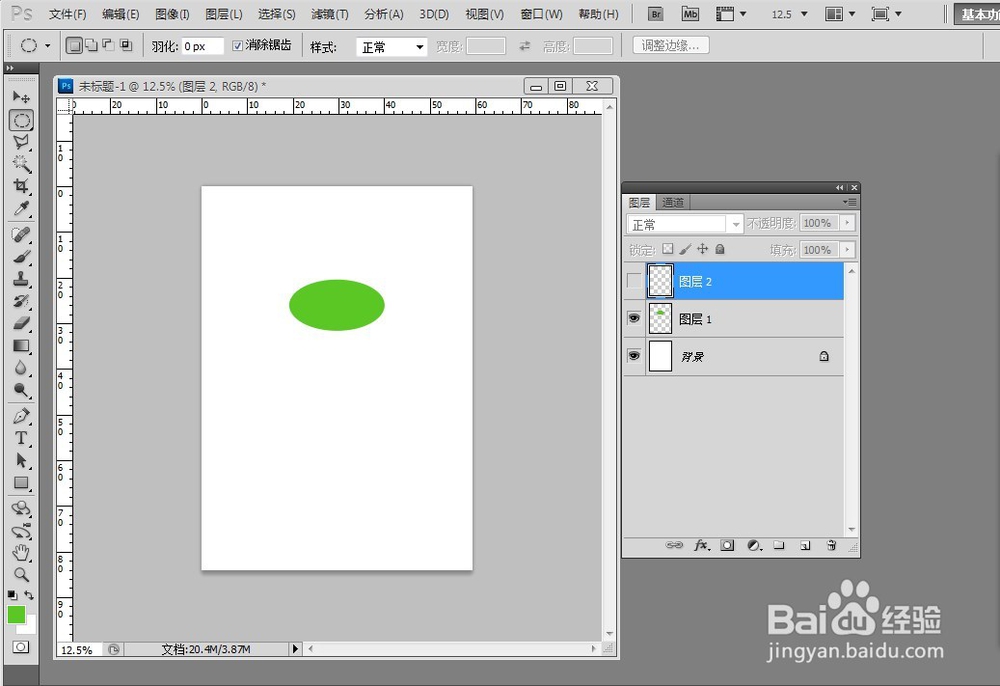Select the 3D Rotate tool
The image size is (1000, 686).
(x=21, y=509)
